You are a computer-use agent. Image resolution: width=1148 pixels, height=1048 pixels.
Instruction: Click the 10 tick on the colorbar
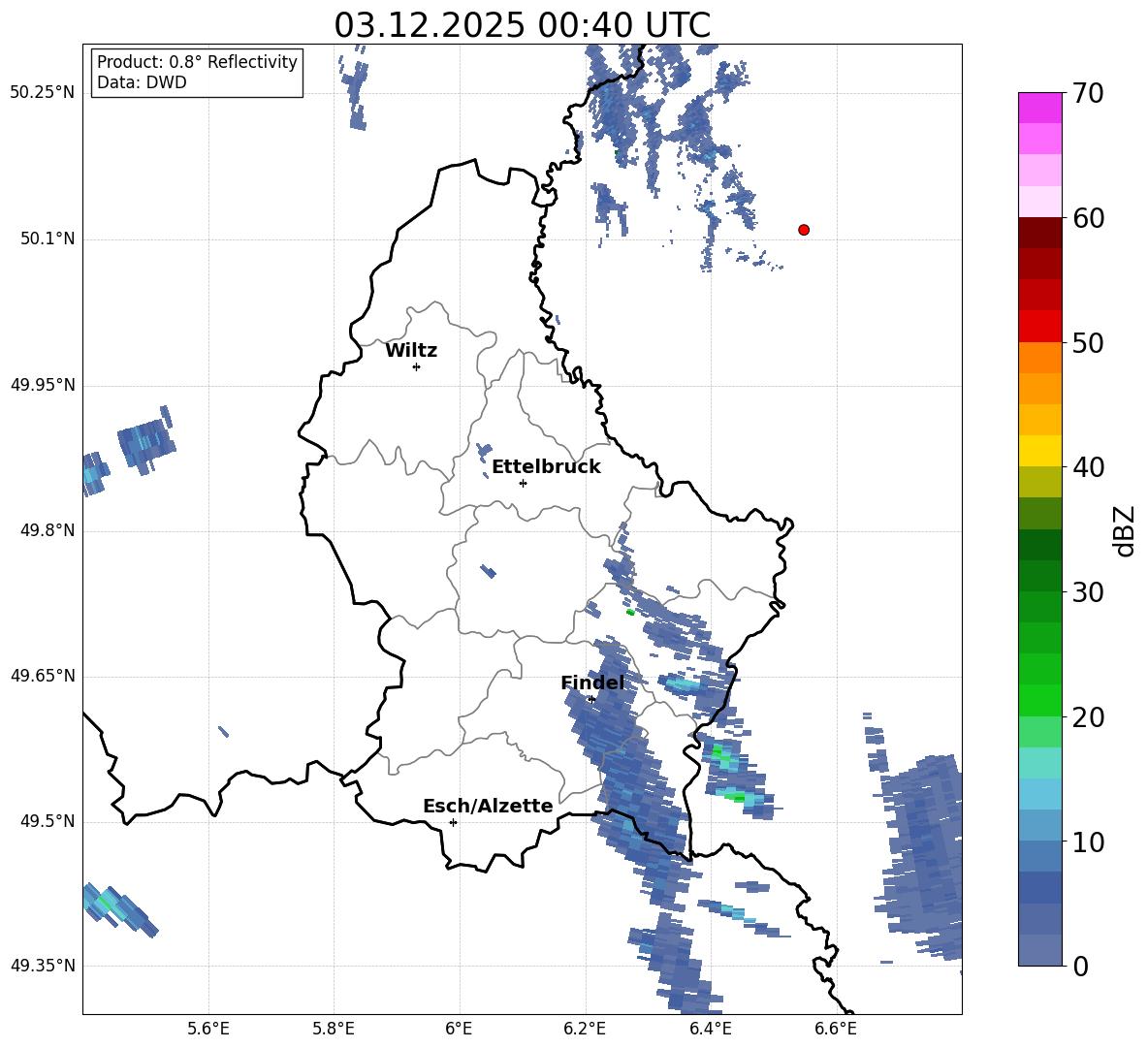1089,842
